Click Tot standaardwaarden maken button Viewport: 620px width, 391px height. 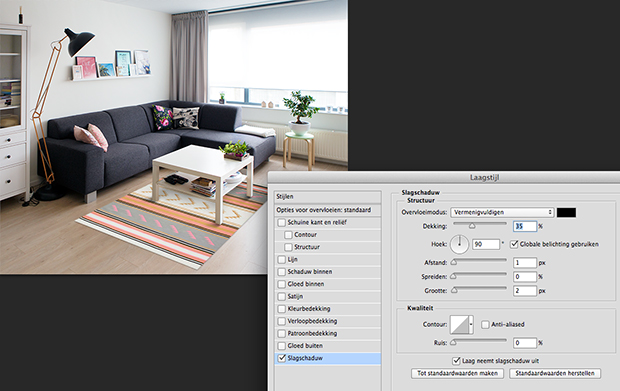point(457,373)
